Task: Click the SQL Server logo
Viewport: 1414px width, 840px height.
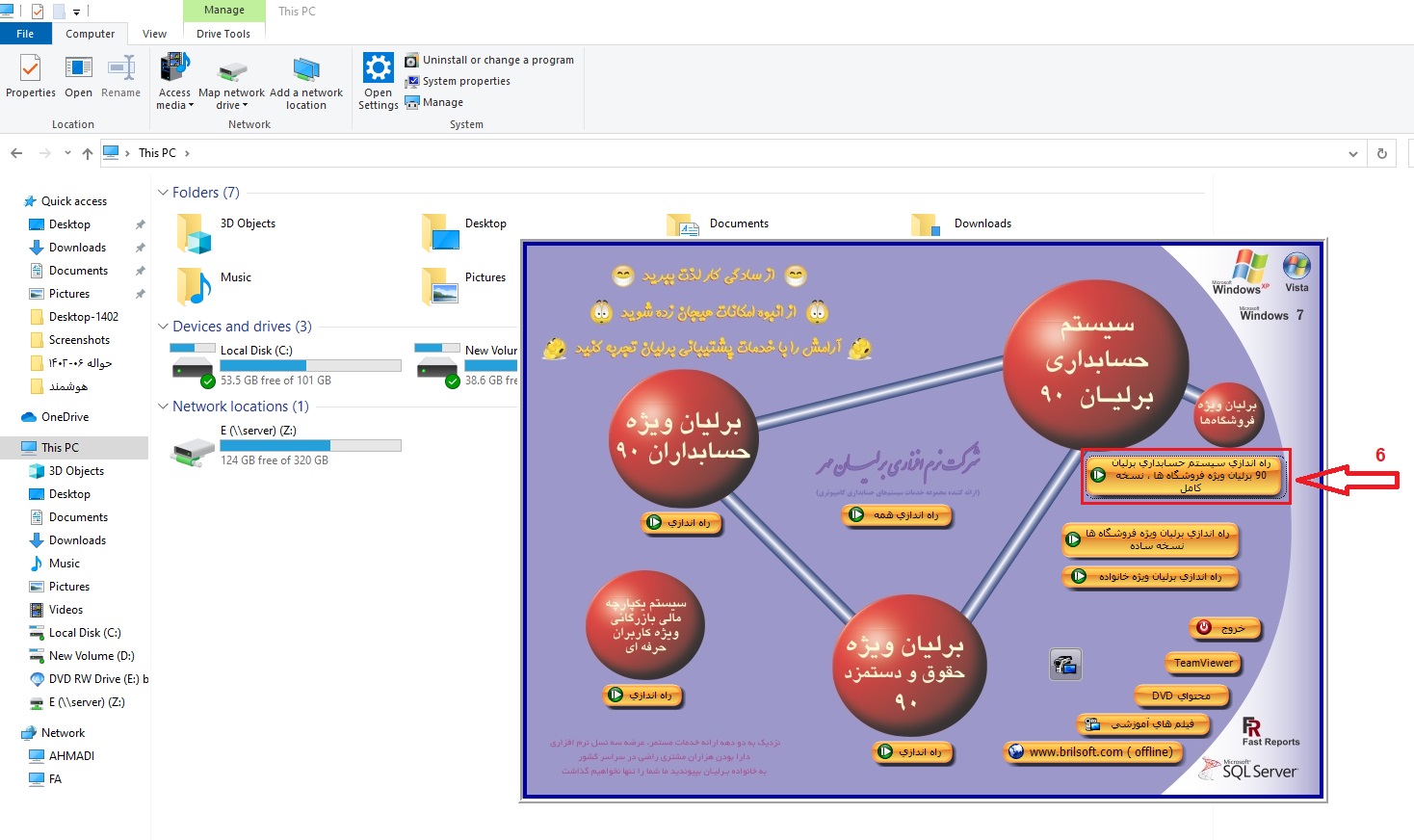Action: [1248, 769]
